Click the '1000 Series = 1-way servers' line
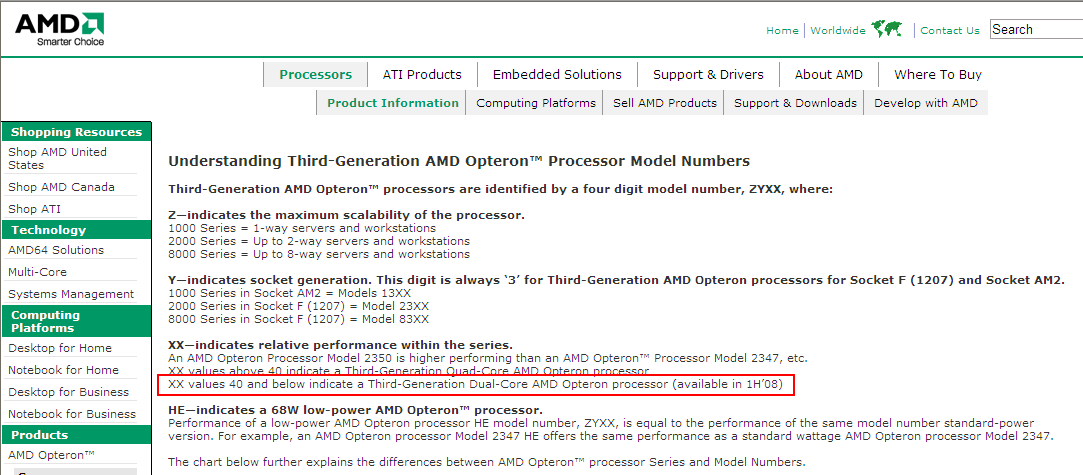 302,228
